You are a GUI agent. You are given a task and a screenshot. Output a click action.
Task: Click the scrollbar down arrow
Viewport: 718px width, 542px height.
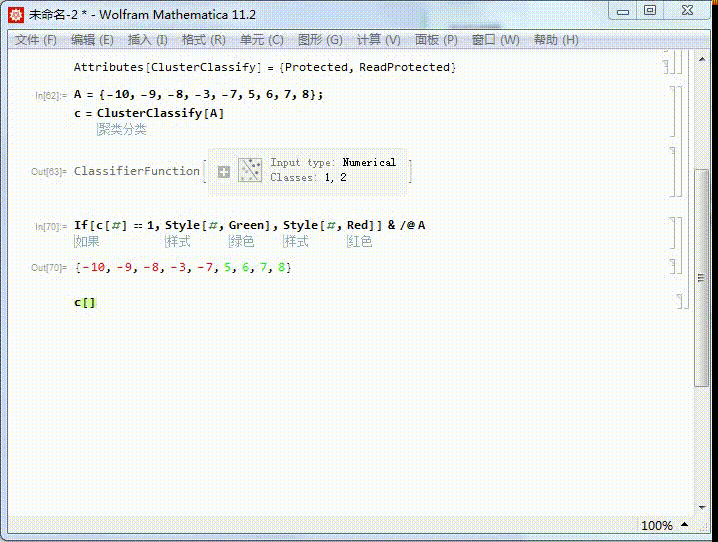click(702, 508)
